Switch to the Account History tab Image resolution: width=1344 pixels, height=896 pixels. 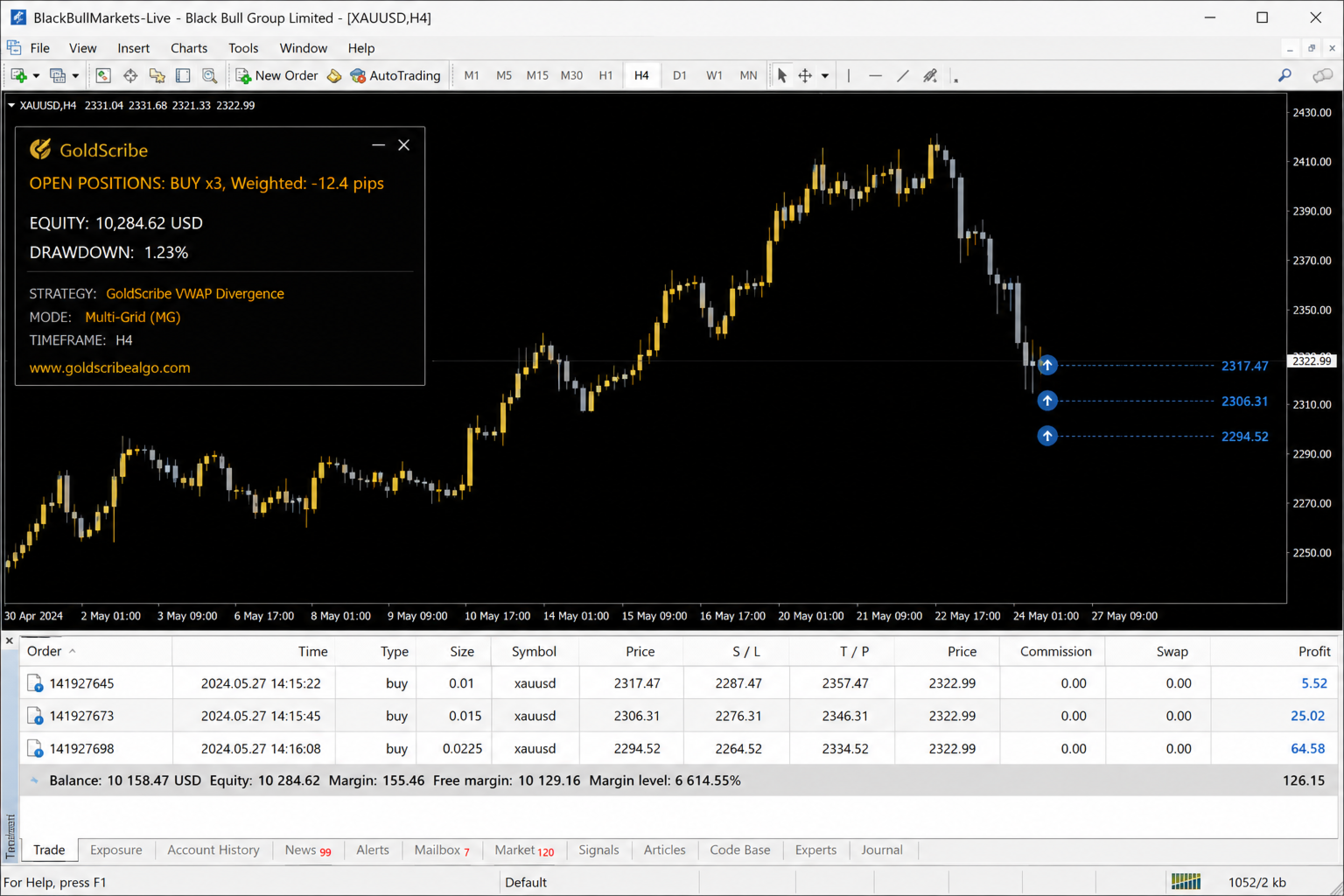[x=213, y=850]
